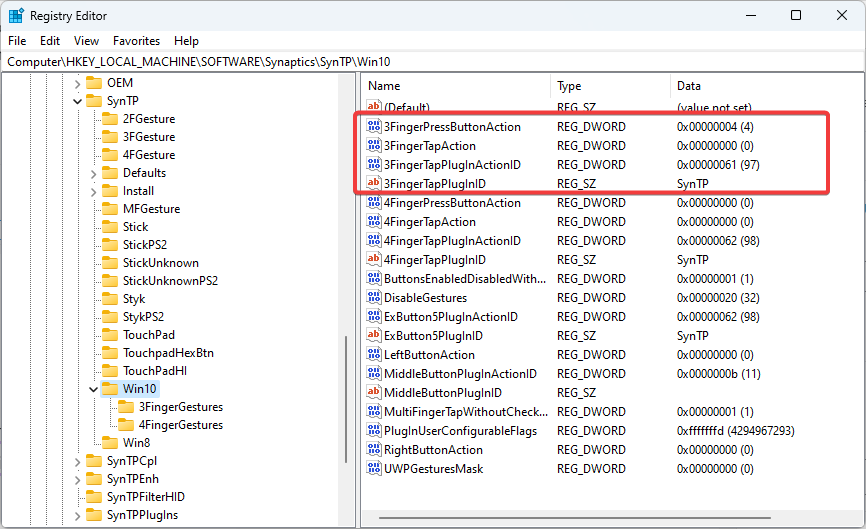The width and height of the screenshot is (866, 529).
Task: Select the 4FingerGestures folder icon
Action: click(126, 425)
